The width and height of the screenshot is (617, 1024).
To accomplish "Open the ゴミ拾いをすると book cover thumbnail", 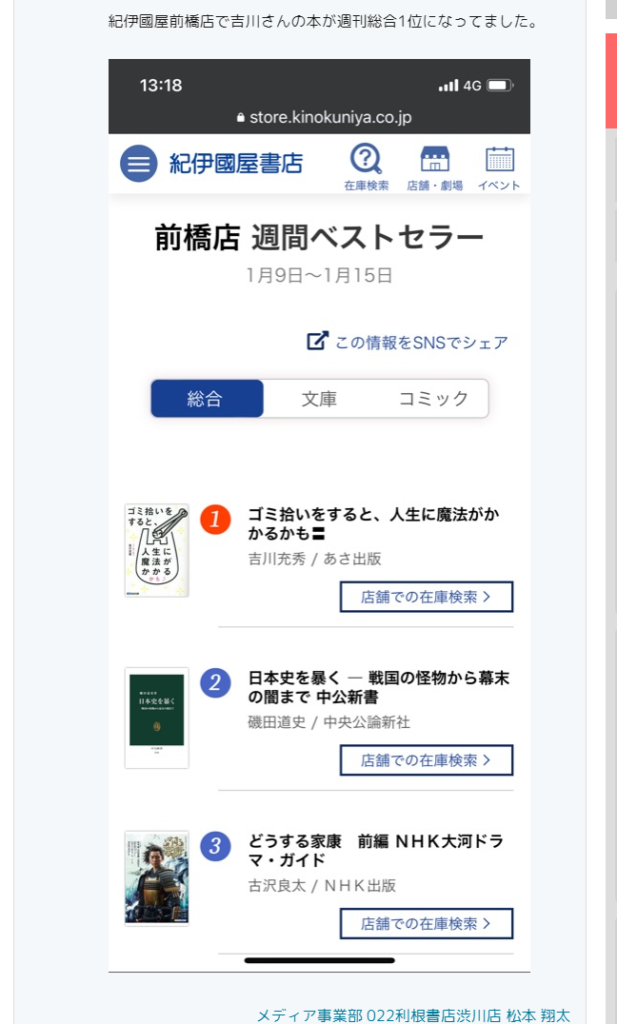I will click(x=157, y=550).
